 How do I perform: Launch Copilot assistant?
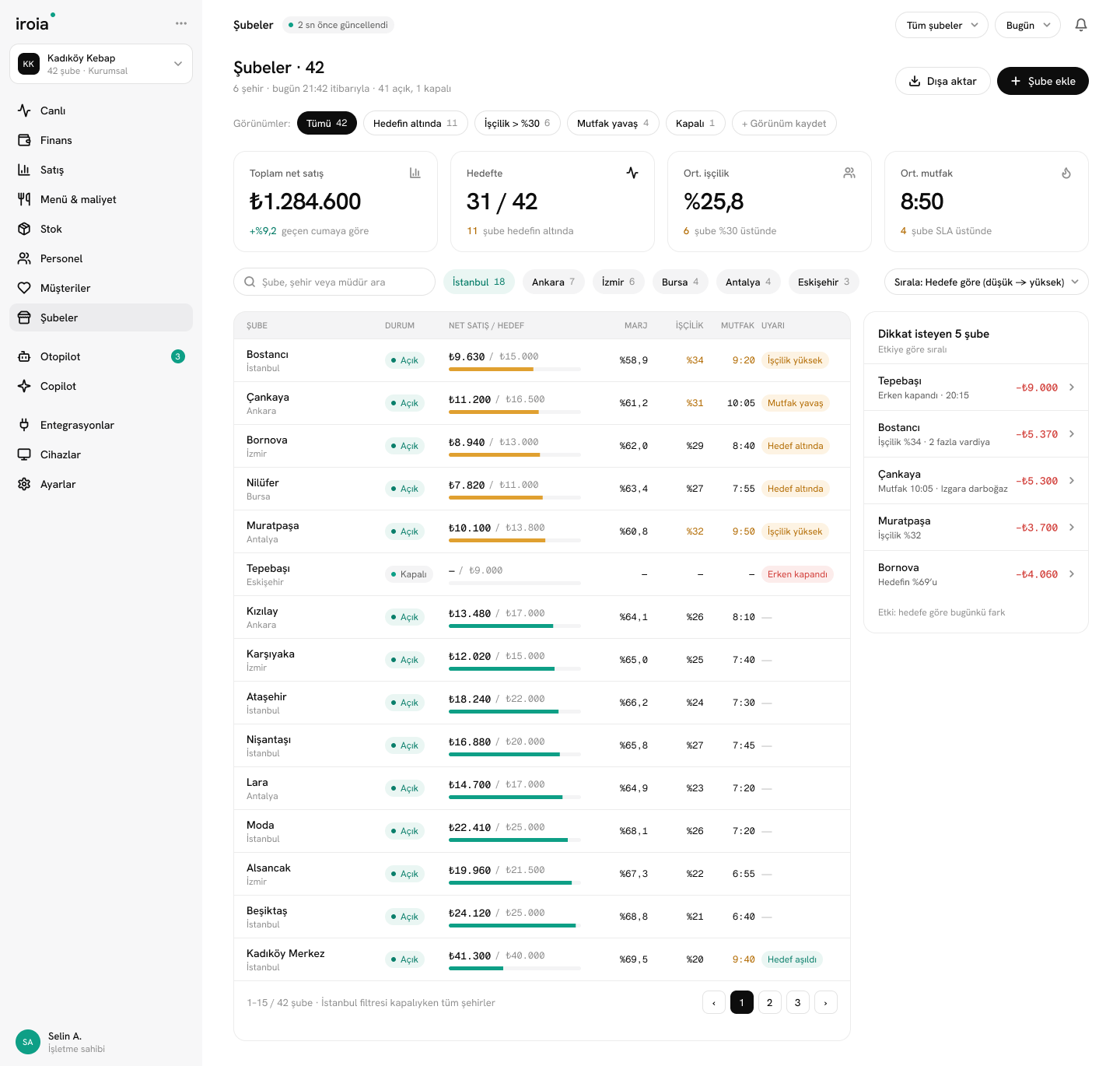[x=101, y=386]
